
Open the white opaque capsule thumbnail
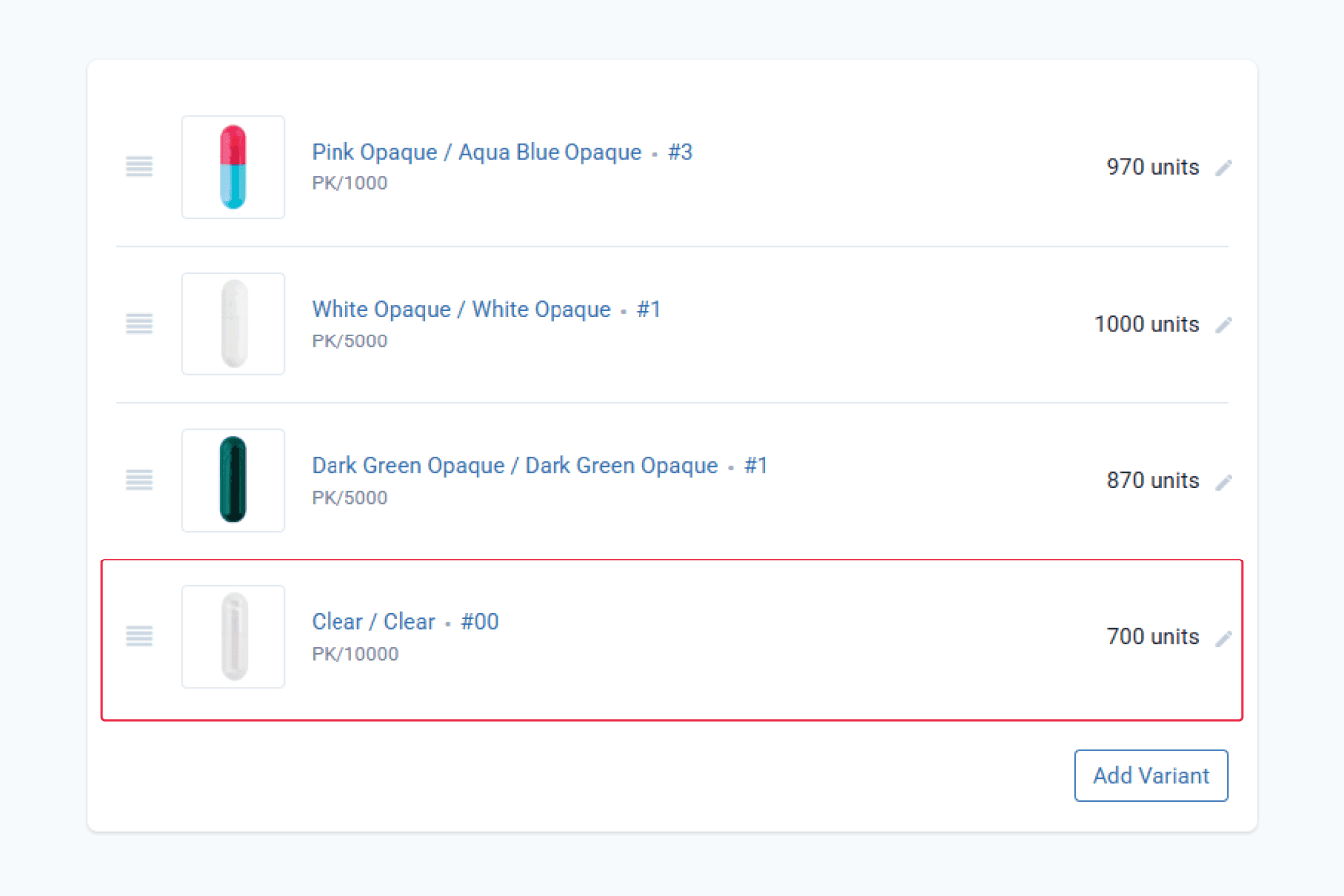(233, 324)
